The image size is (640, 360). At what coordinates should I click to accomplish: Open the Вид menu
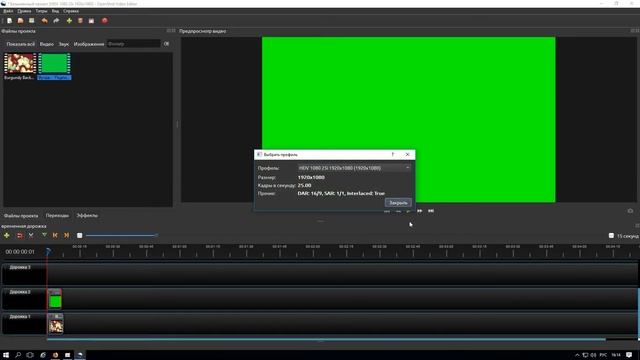coord(55,11)
